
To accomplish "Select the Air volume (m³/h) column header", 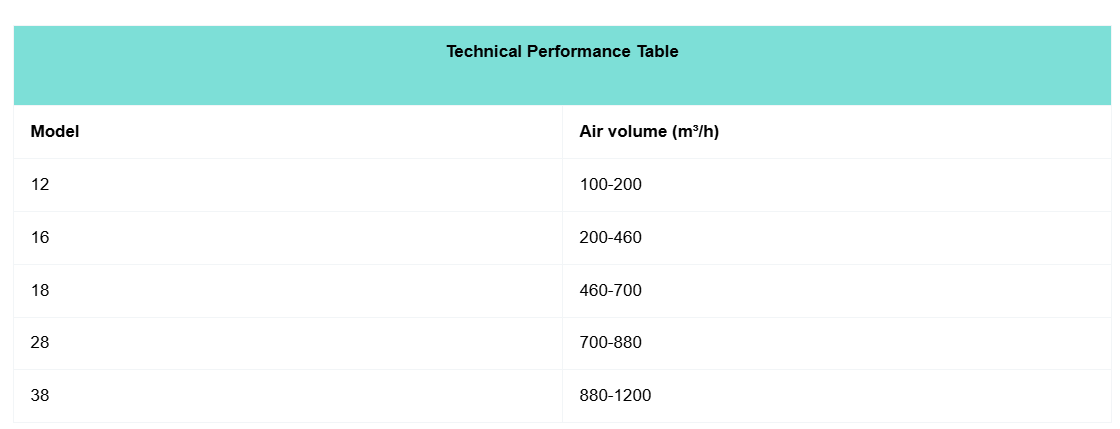I will (x=649, y=132).
